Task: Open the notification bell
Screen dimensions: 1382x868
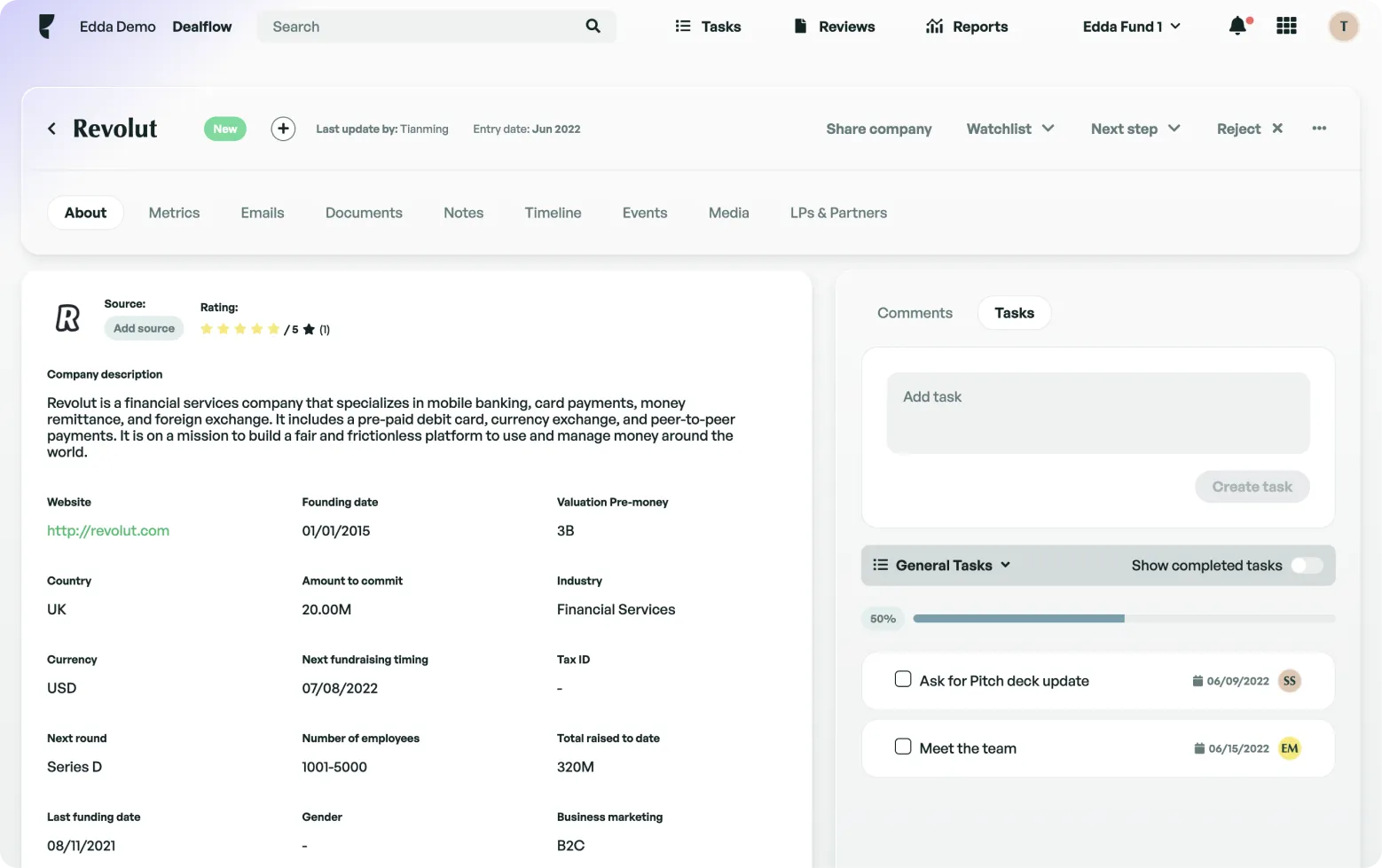Action: coord(1237,26)
